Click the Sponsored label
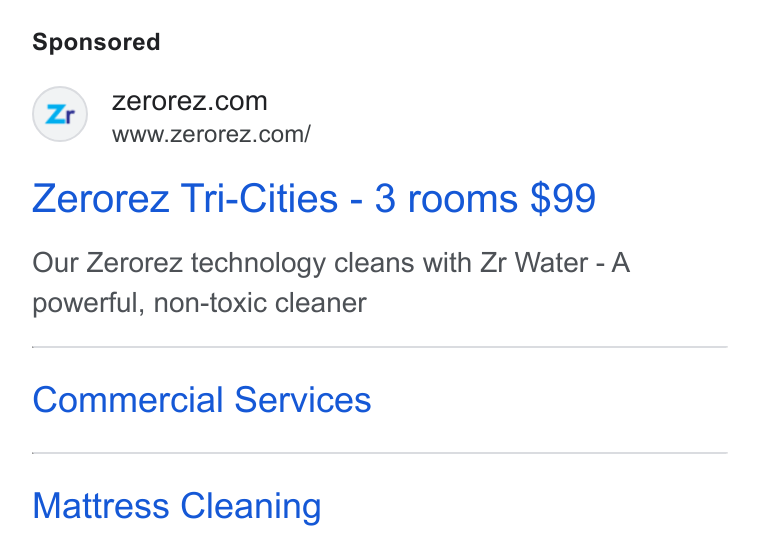The width and height of the screenshot is (760, 558). [x=96, y=42]
